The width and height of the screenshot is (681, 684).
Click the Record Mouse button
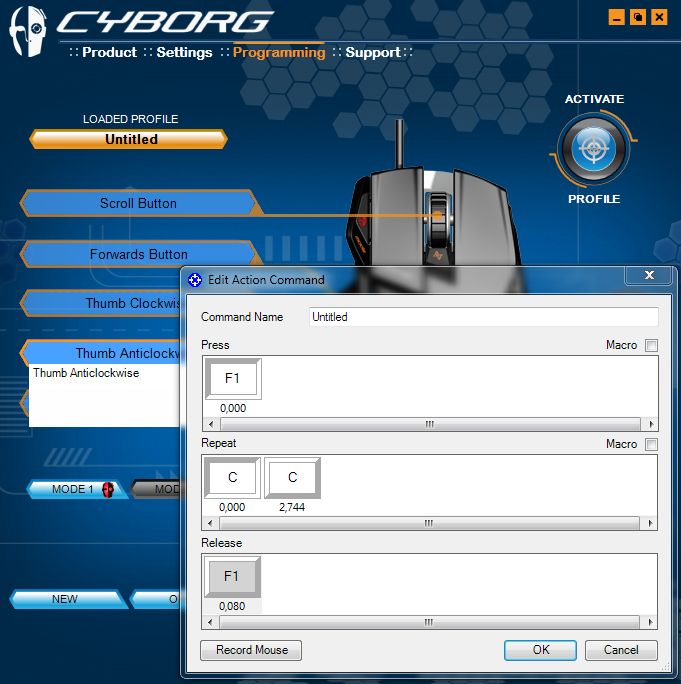coord(251,650)
